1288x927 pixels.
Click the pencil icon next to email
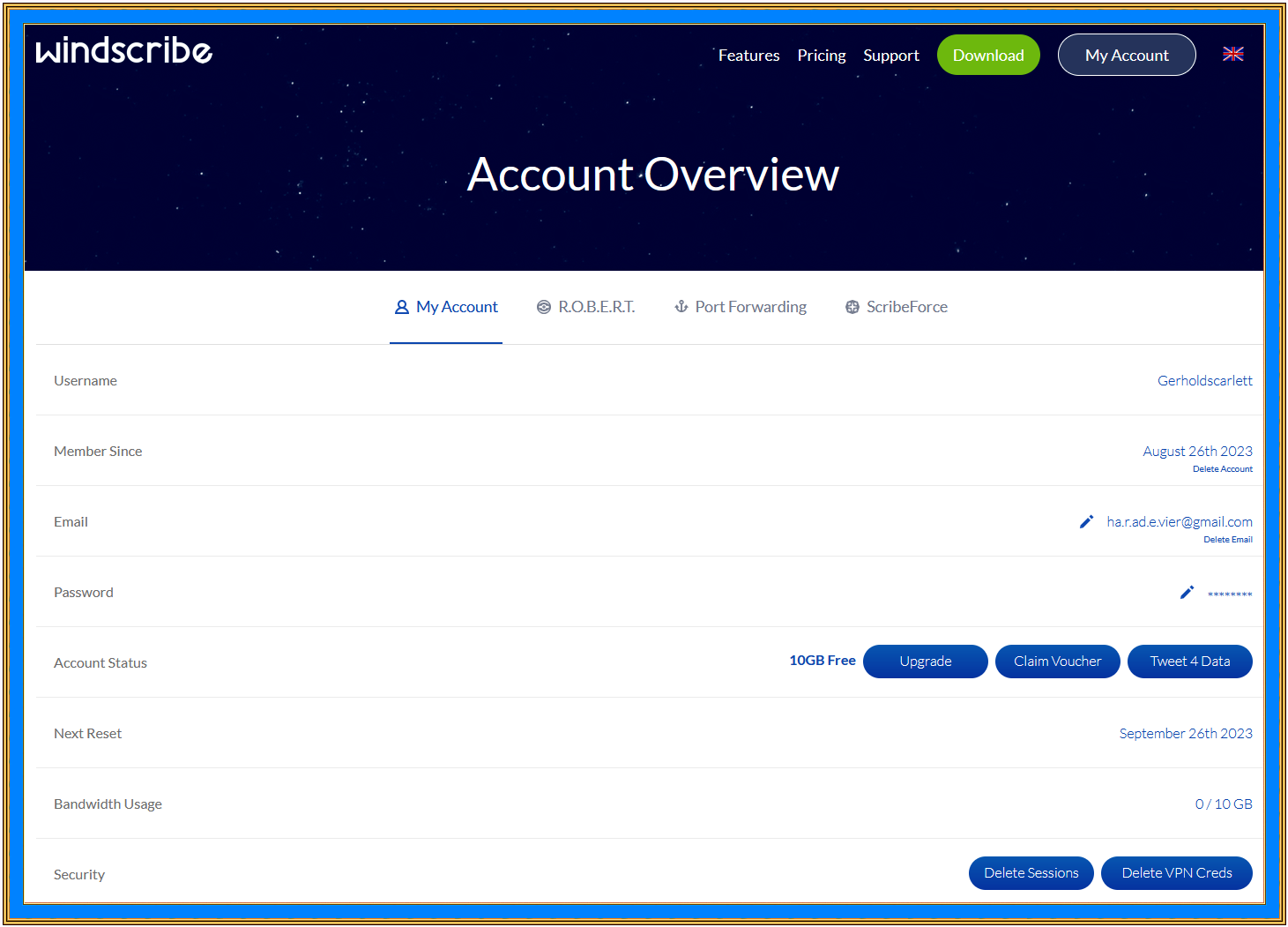1086,522
